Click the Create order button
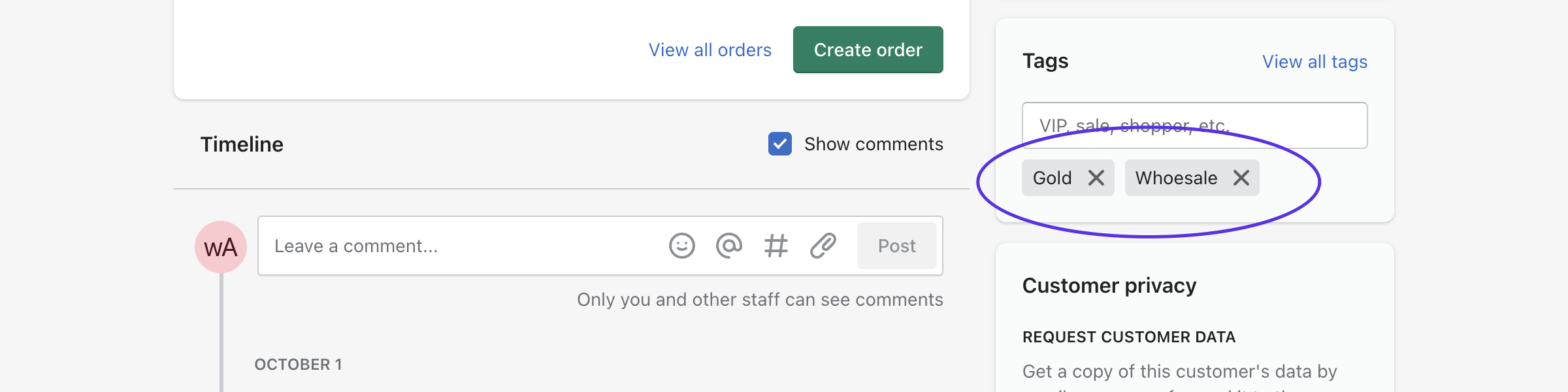This screenshot has height=392, width=1568. 868,50
